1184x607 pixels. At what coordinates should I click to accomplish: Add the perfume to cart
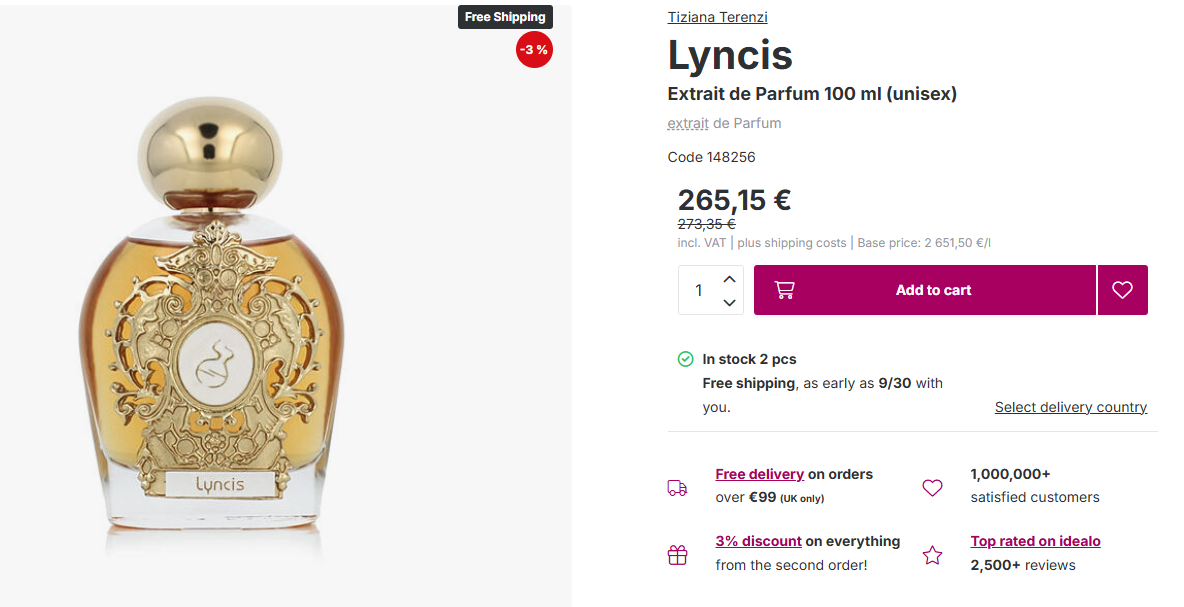pyautogui.click(x=925, y=290)
